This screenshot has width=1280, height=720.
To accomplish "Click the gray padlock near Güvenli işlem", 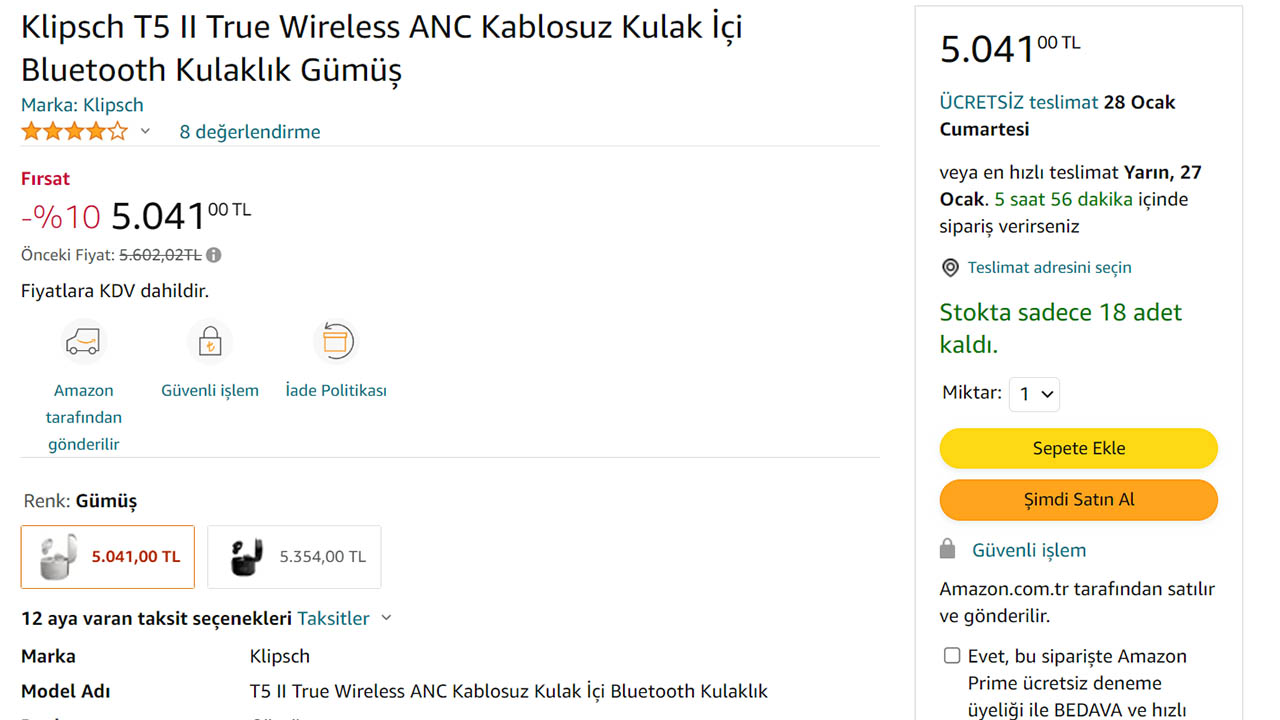I will [x=948, y=550].
